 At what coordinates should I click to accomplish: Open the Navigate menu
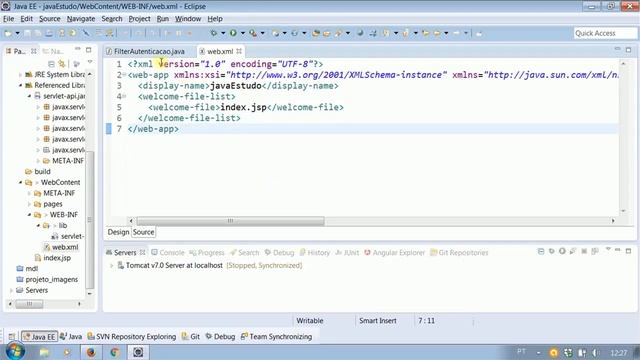(81, 19)
